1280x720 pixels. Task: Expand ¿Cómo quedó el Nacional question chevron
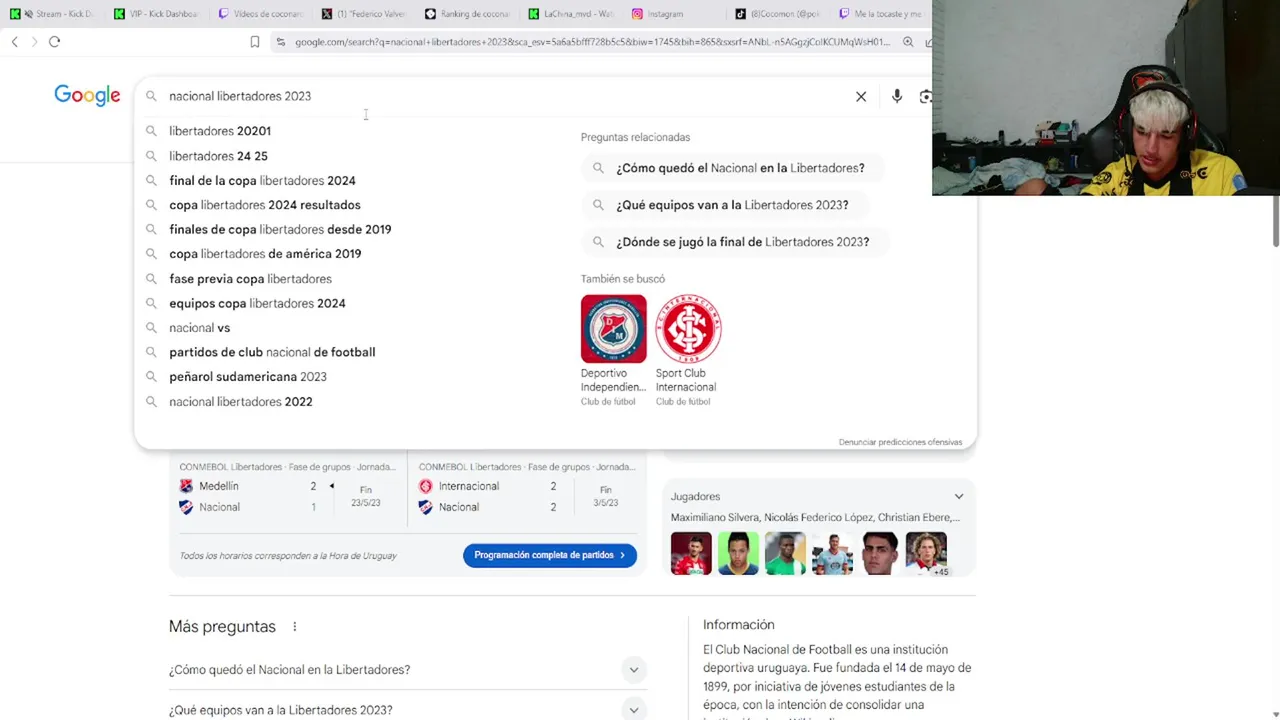pos(633,670)
